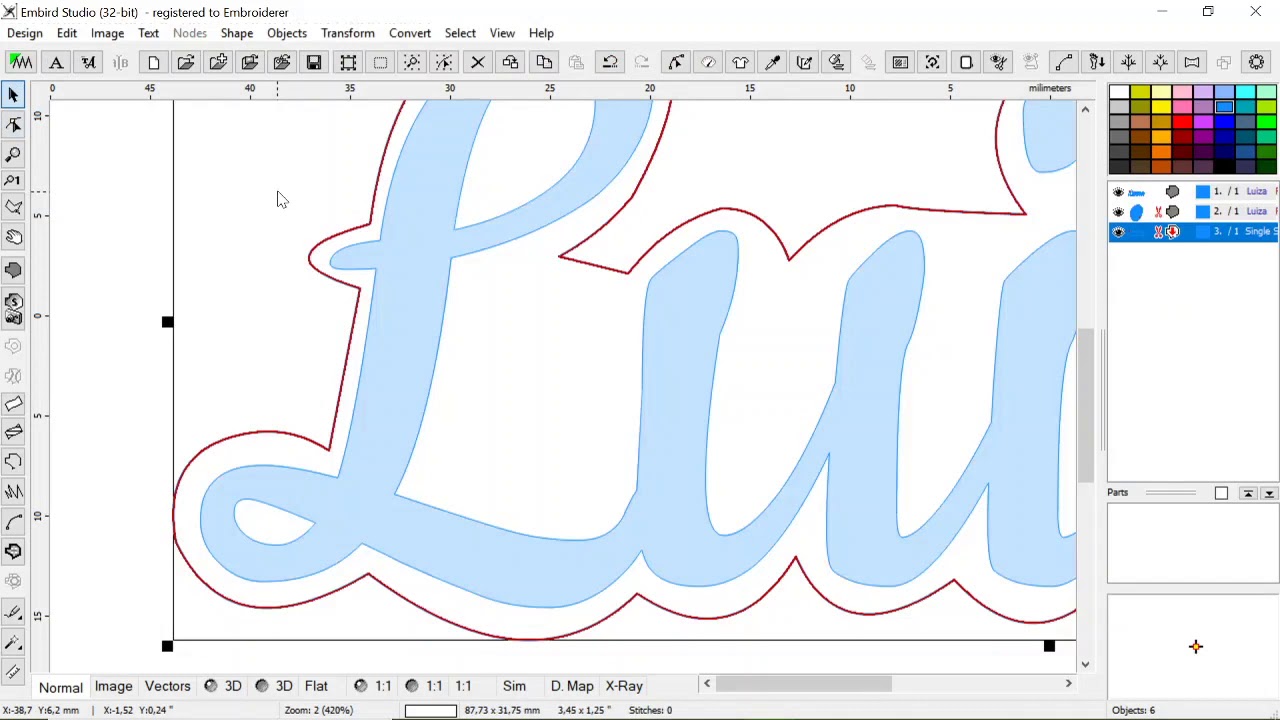Collapse Parts panel with down arrow button
Screen dimensions: 1280x720
coord(1269,493)
